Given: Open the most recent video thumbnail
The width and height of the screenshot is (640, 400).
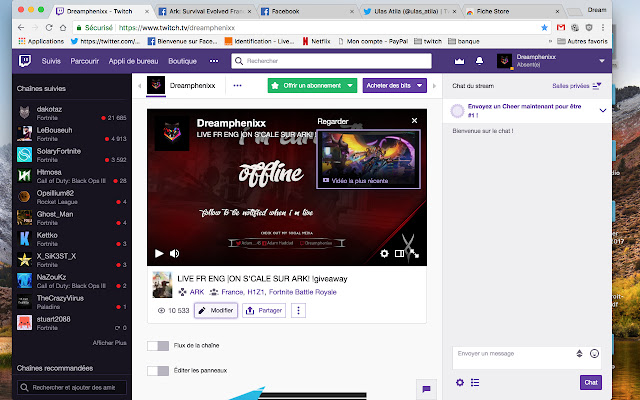Looking at the screenshot, I should click(x=368, y=159).
